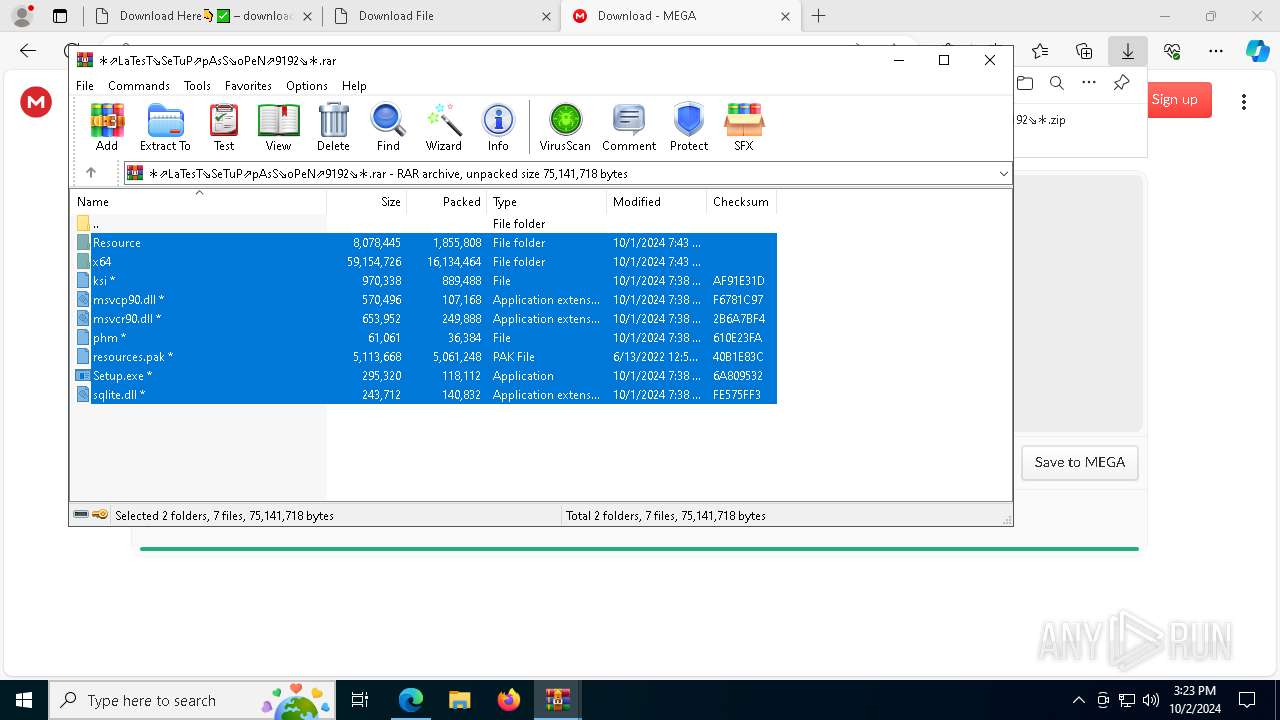
Task: Click the Add toolbar icon in WinRAR
Action: tap(107, 127)
